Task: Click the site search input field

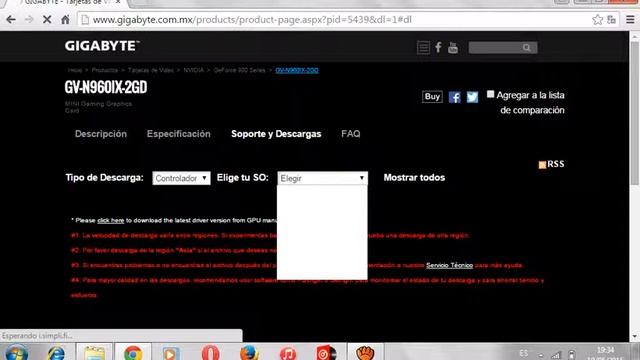Action: [x=495, y=48]
